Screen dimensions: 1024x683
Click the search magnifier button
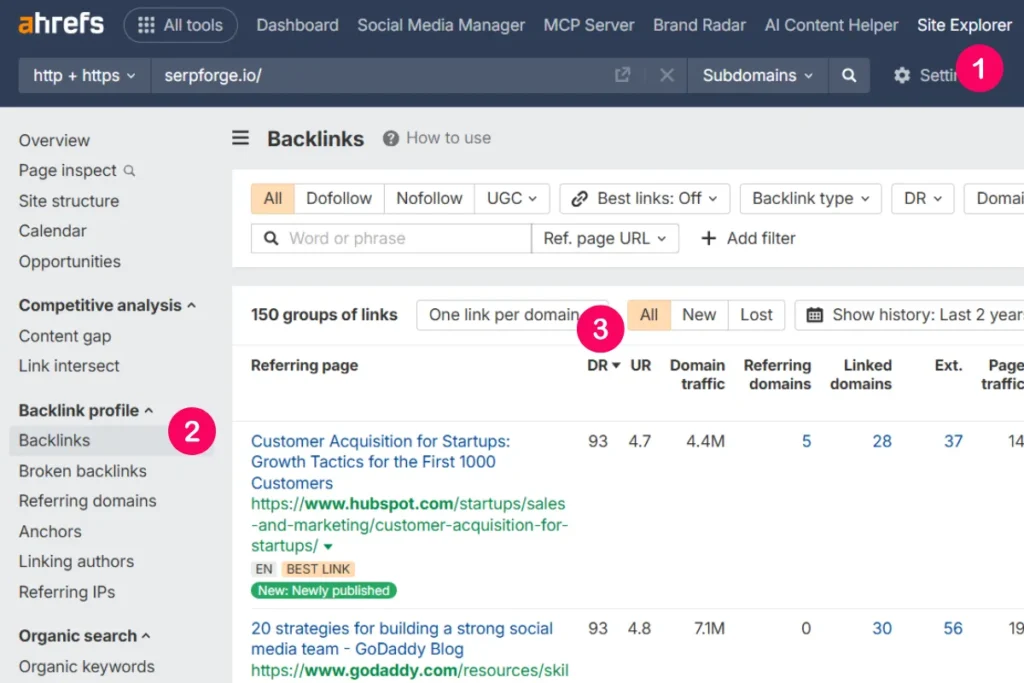[849, 75]
